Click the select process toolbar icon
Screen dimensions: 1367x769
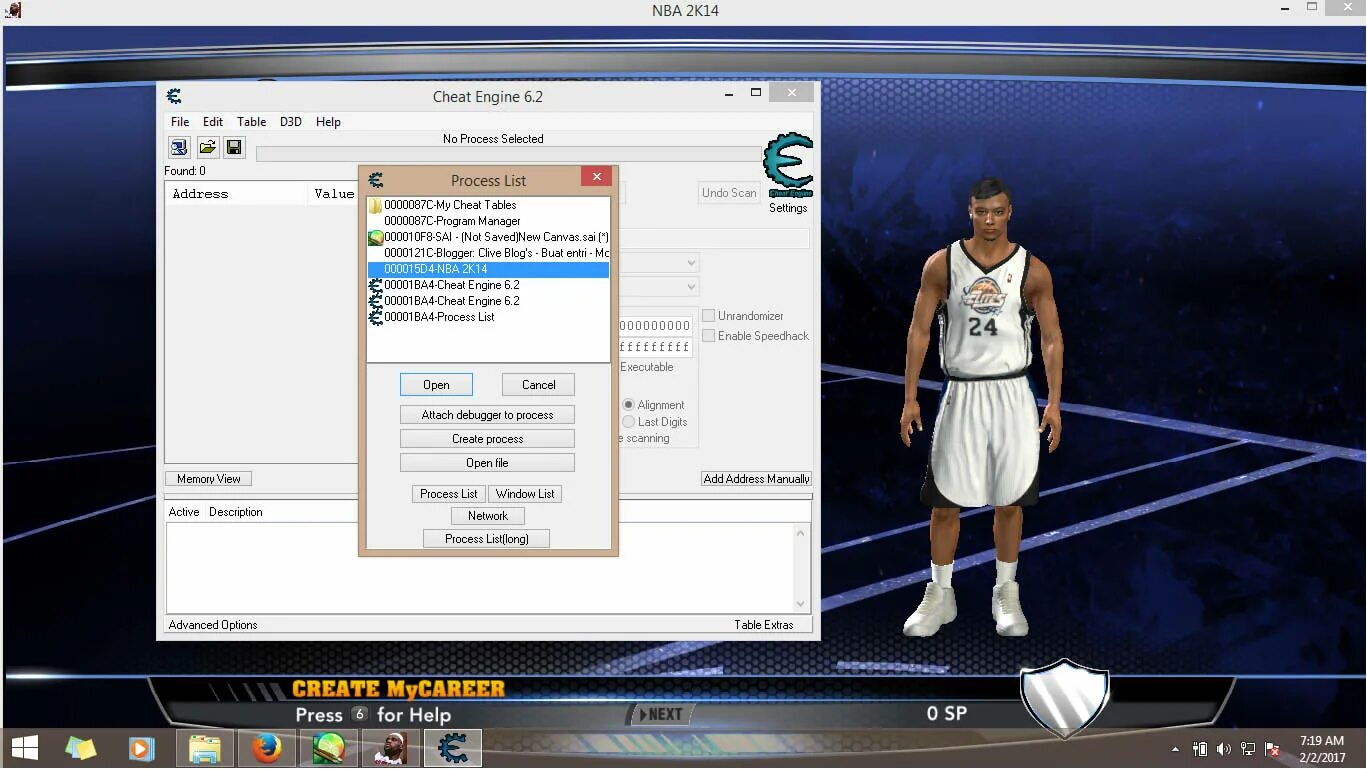tap(179, 148)
